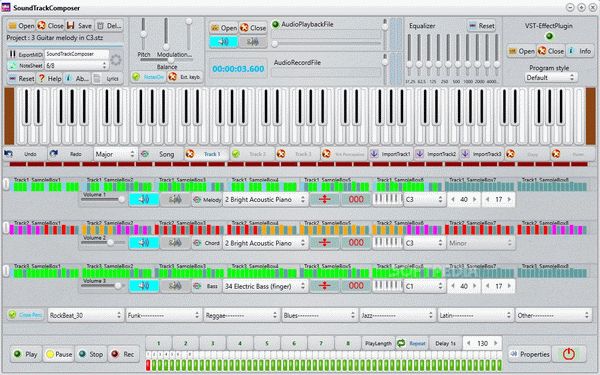
Task: Click Track 1 red 000 counter button
Action: (x=356, y=199)
